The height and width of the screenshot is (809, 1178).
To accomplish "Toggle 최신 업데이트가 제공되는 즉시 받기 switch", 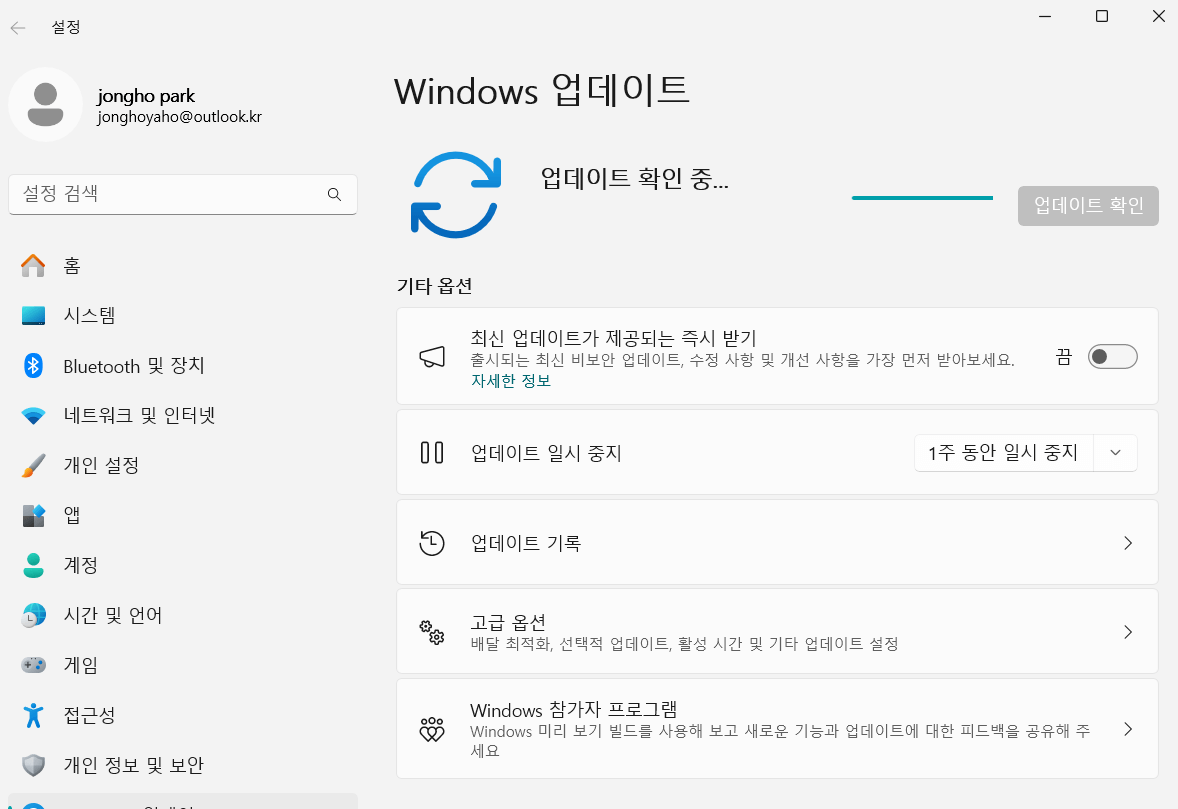I will click(1113, 357).
